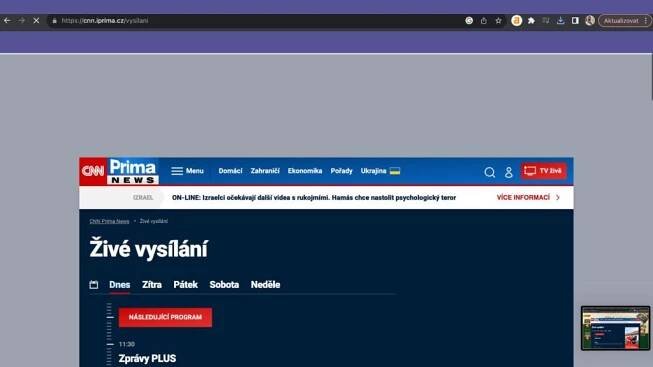Click the picture-in-picture preview thumbnail

coord(616,328)
